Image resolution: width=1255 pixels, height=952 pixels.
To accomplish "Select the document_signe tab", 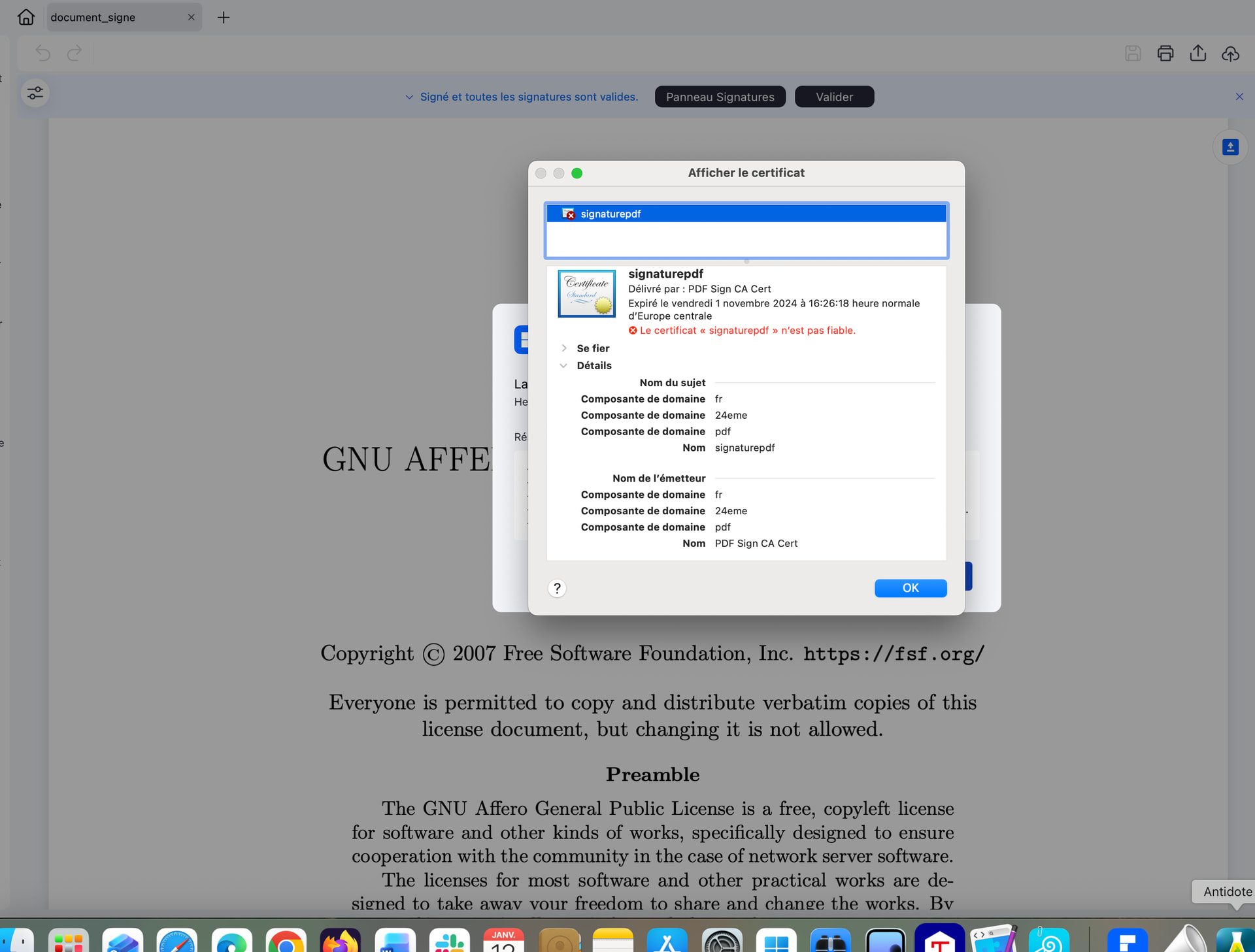I will click(93, 18).
